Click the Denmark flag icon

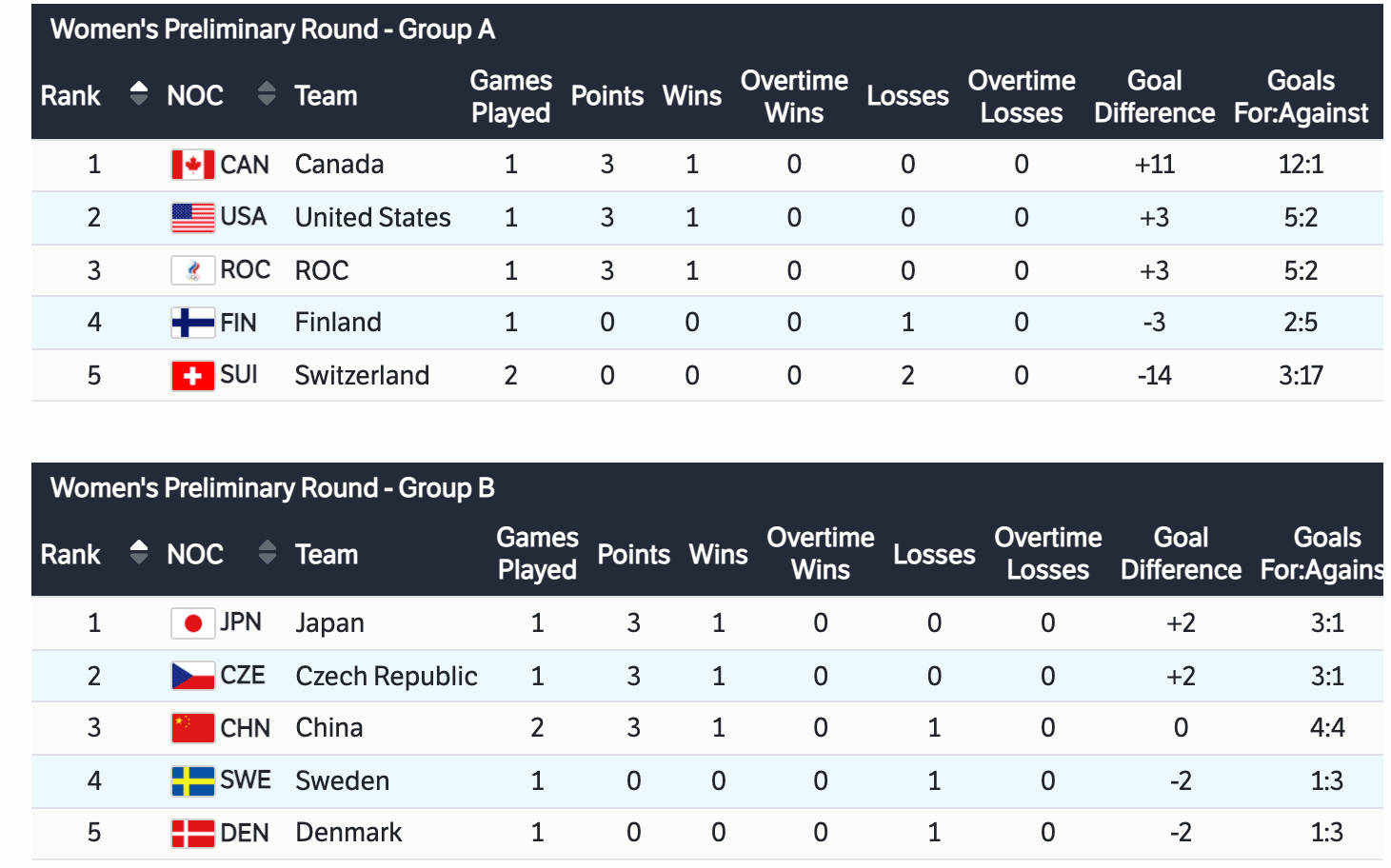tap(192, 833)
